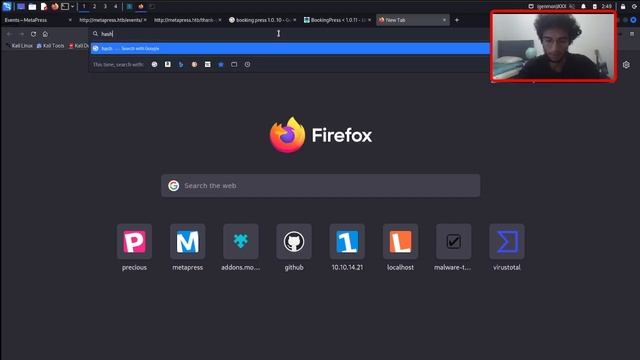Search this time in open Tabs

pyautogui.click(x=234, y=64)
